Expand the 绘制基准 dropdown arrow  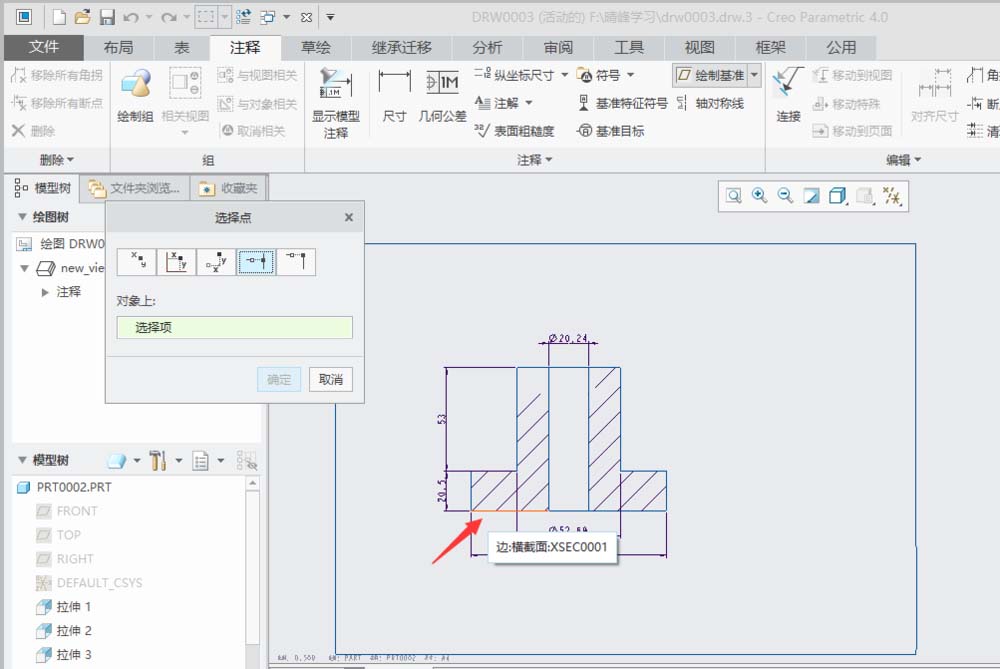click(x=754, y=75)
